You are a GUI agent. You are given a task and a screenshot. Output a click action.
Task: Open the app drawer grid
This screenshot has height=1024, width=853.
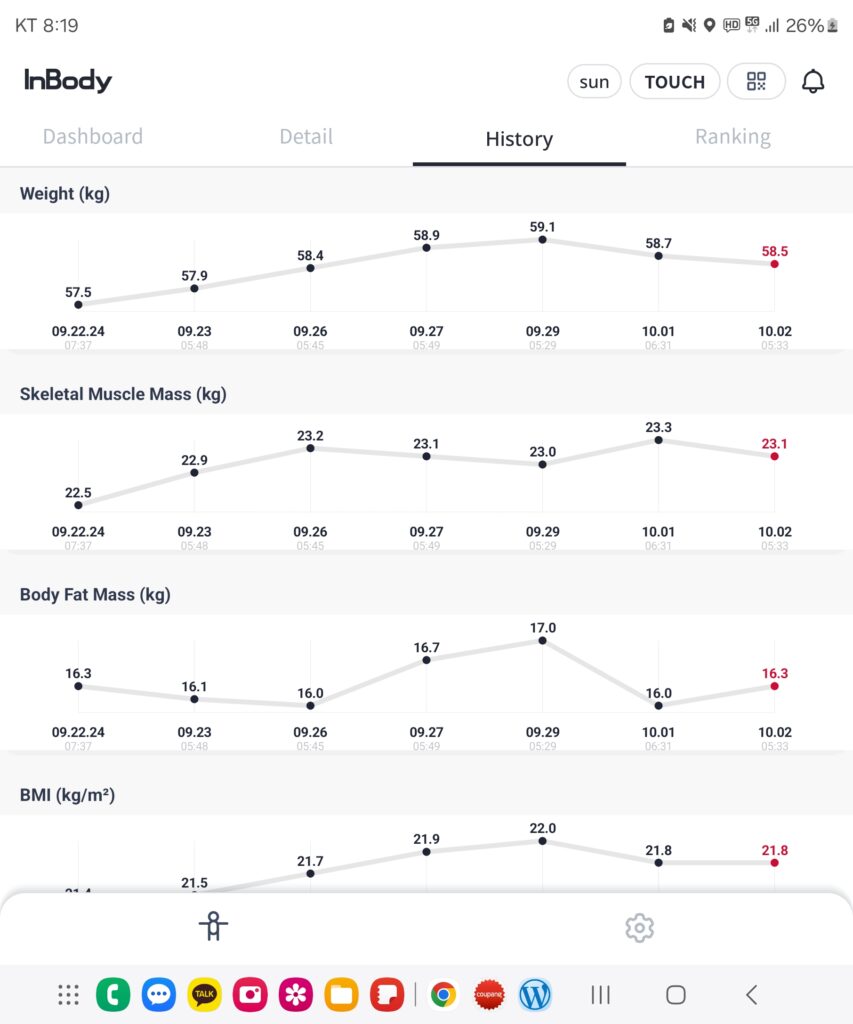68,994
